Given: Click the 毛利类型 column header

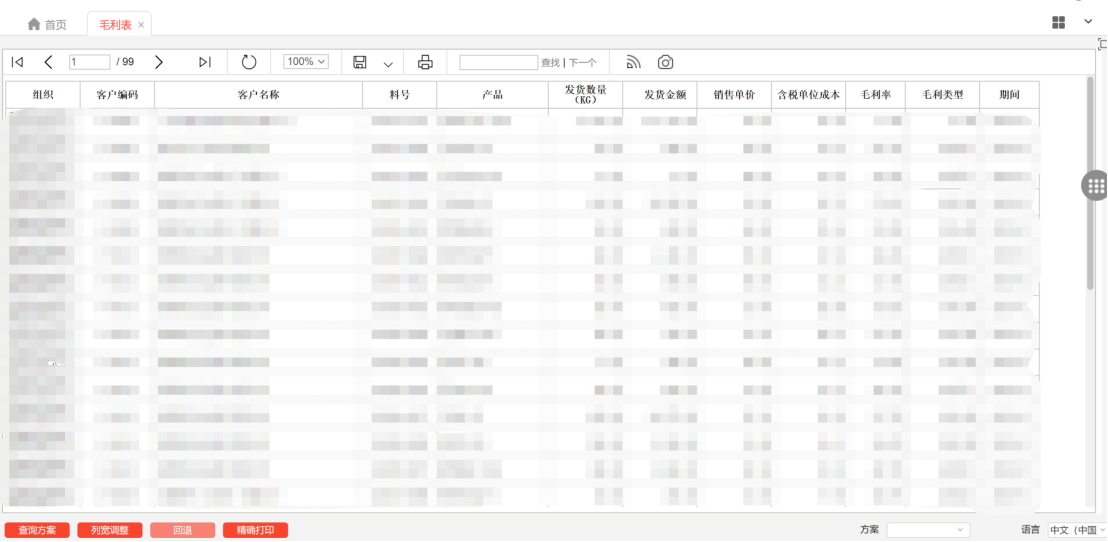Looking at the screenshot, I should [x=943, y=95].
